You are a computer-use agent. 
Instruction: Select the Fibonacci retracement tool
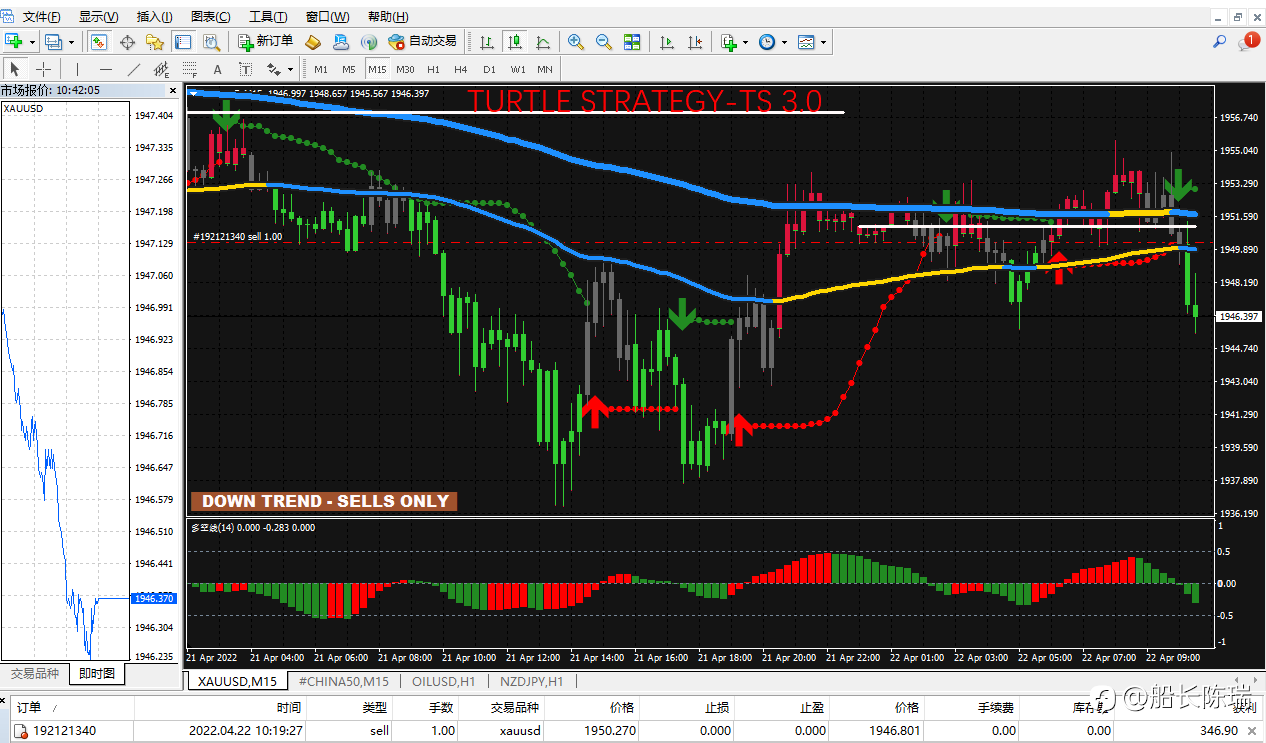(x=190, y=69)
